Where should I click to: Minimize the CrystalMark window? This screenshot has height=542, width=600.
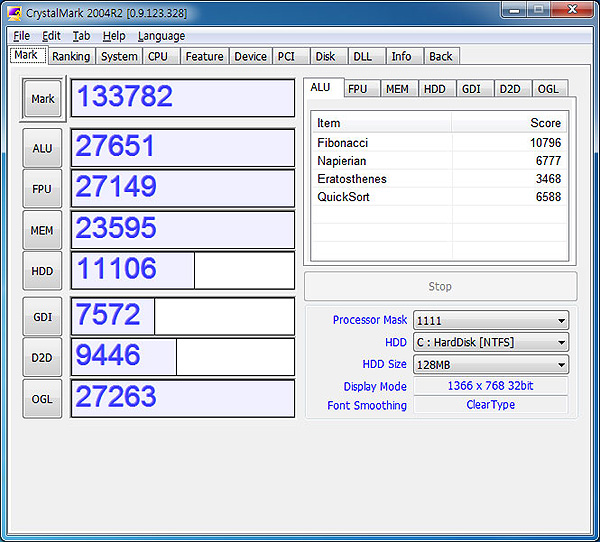point(515,10)
